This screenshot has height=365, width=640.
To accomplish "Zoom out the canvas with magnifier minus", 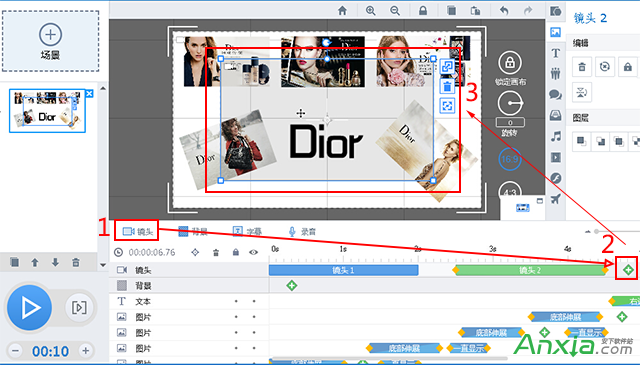I will point(395,11).
